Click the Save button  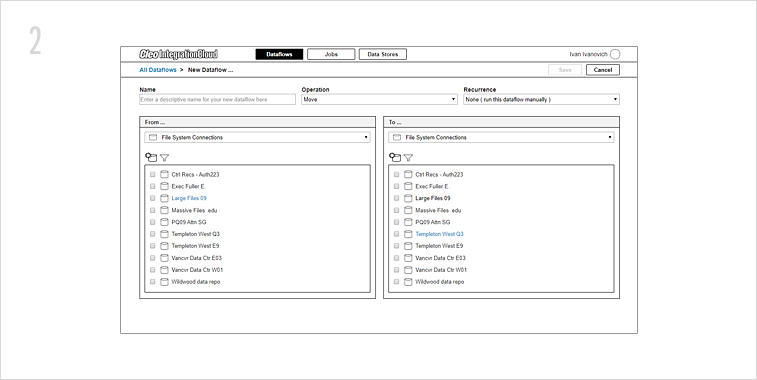(565, 70)
